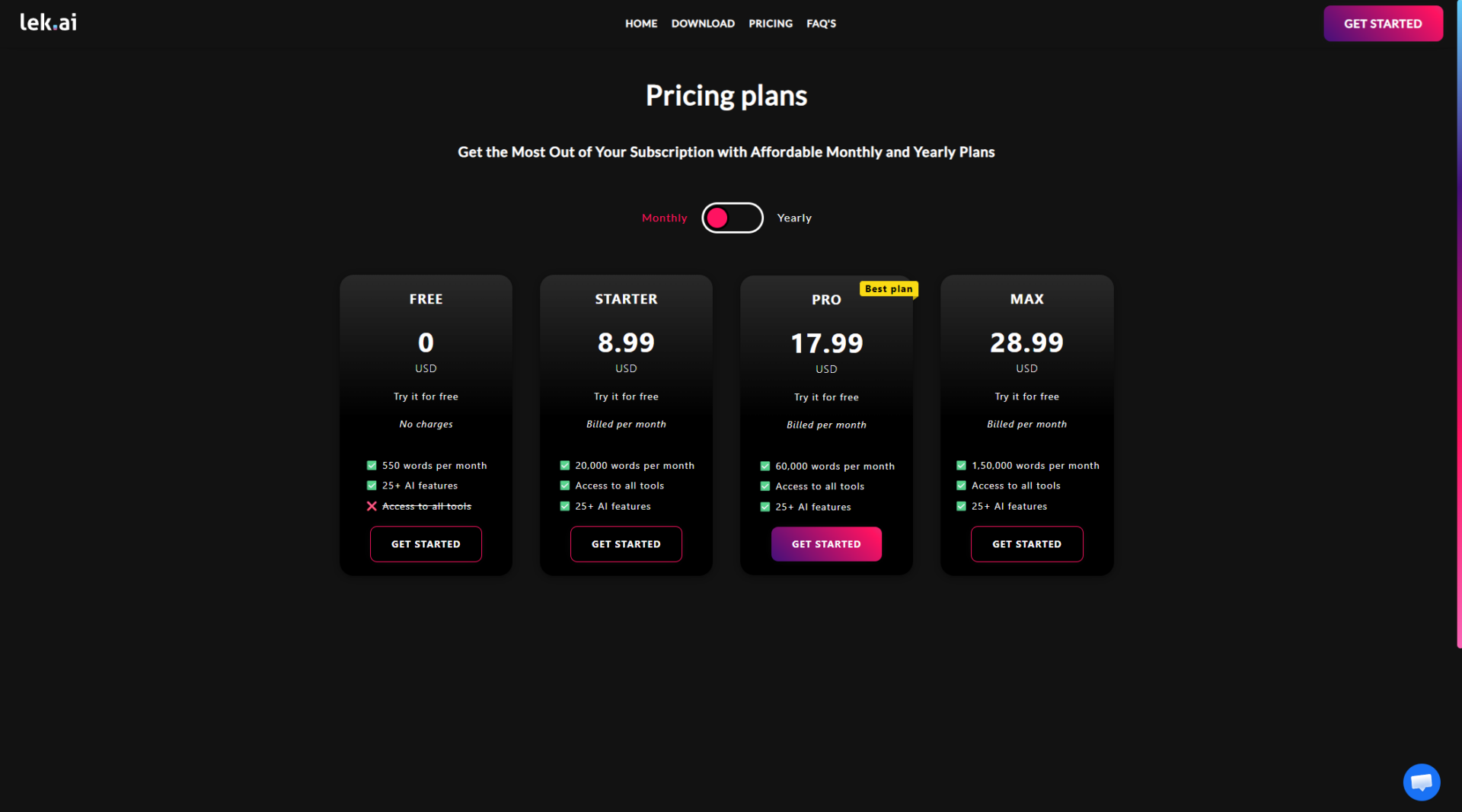Click Get Started in the top header
Screen dimensions: 1462x812
point(1383,24)
